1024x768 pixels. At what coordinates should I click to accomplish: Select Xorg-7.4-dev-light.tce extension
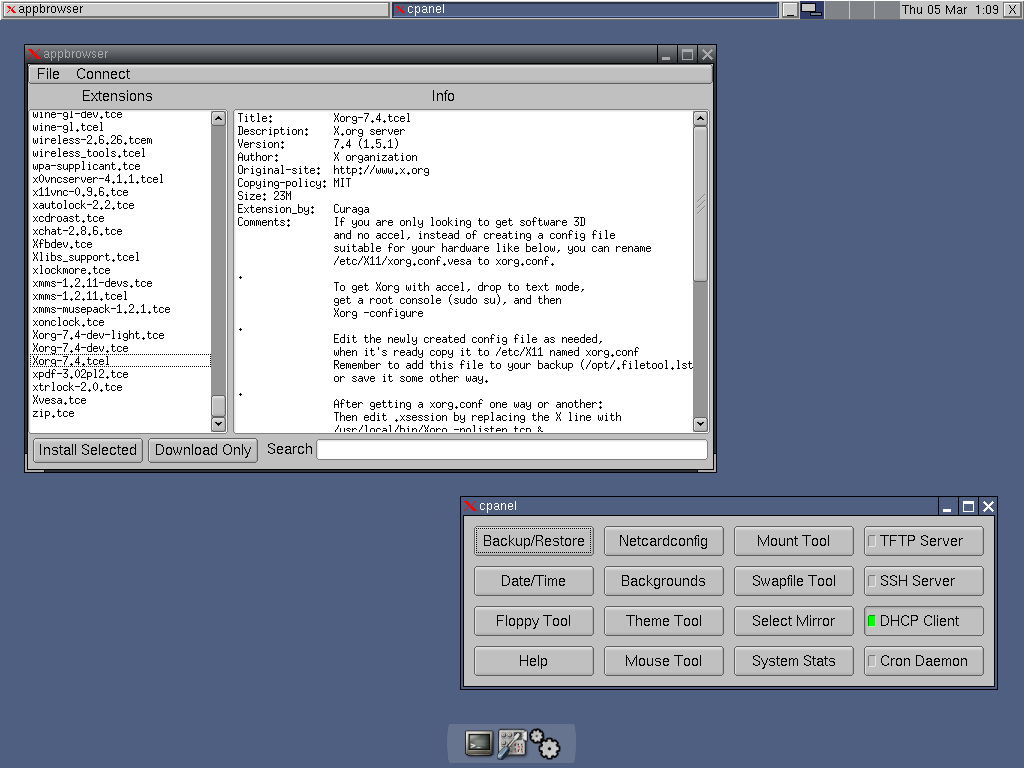pyautogui.click(x=121, y=336)
